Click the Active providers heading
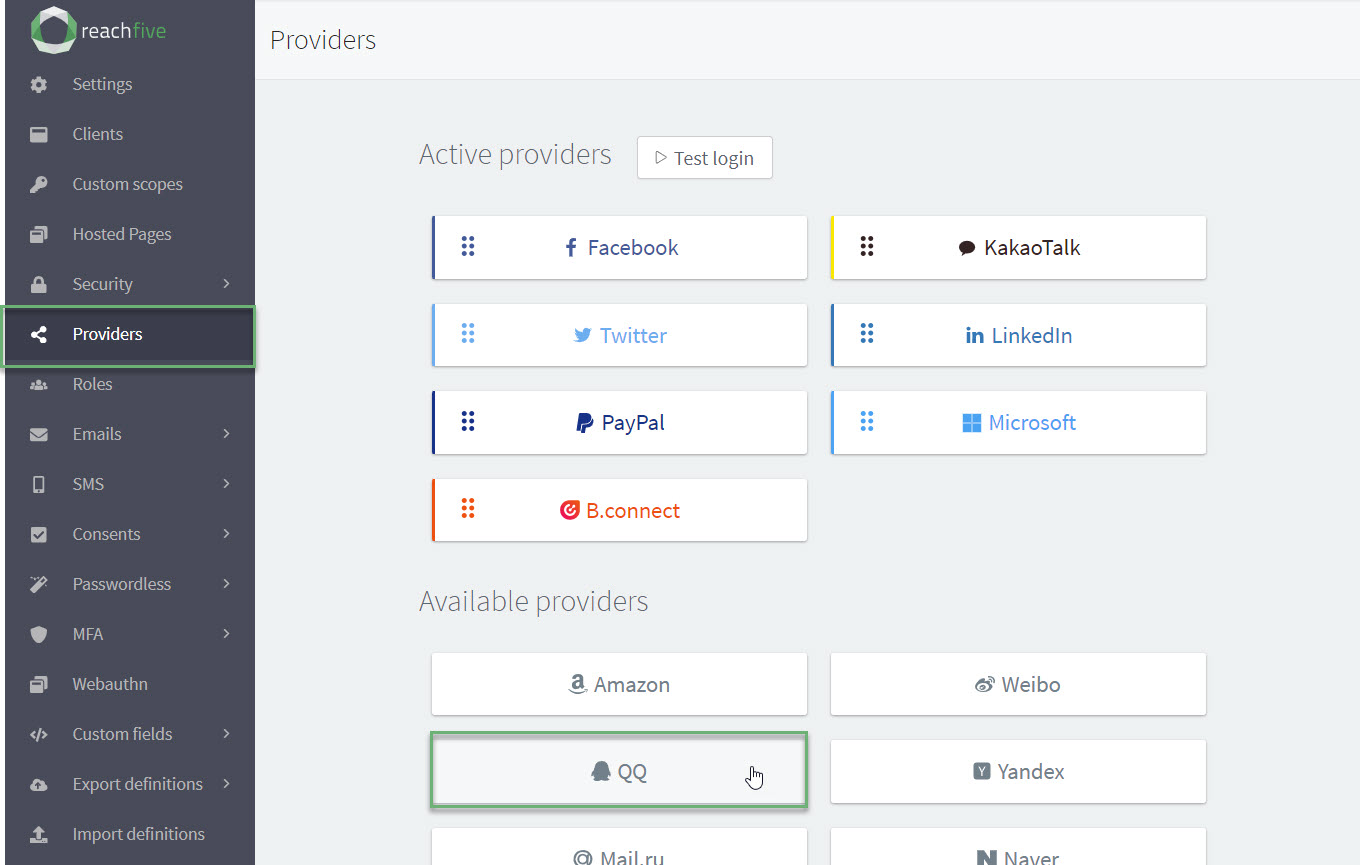Screen dimensions: 1360x865 [x=515, y=154]
